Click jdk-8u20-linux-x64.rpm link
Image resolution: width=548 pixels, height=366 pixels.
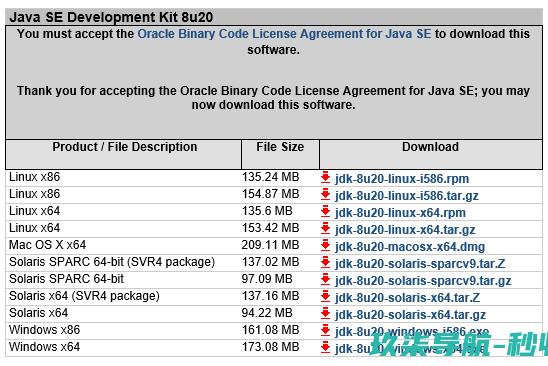click(x=400, y=213)
